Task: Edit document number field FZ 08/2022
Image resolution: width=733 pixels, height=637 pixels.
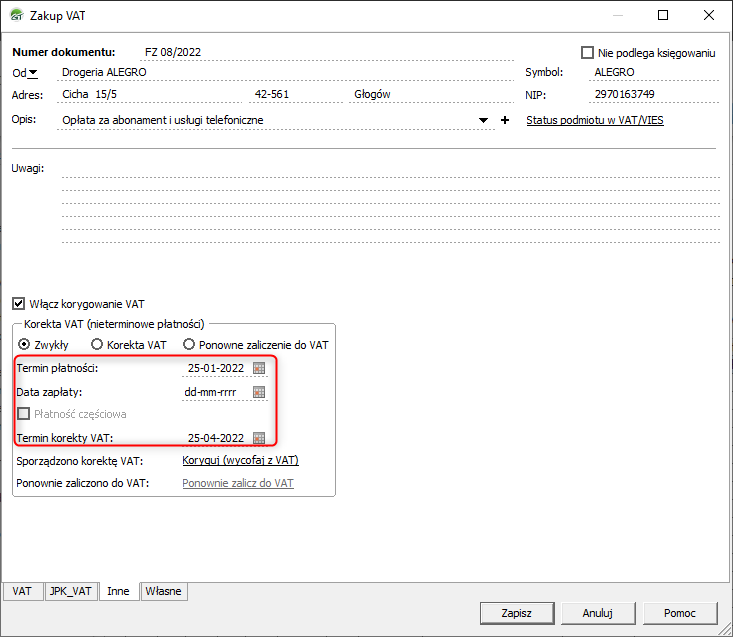Action: click(x=327, y=52)
